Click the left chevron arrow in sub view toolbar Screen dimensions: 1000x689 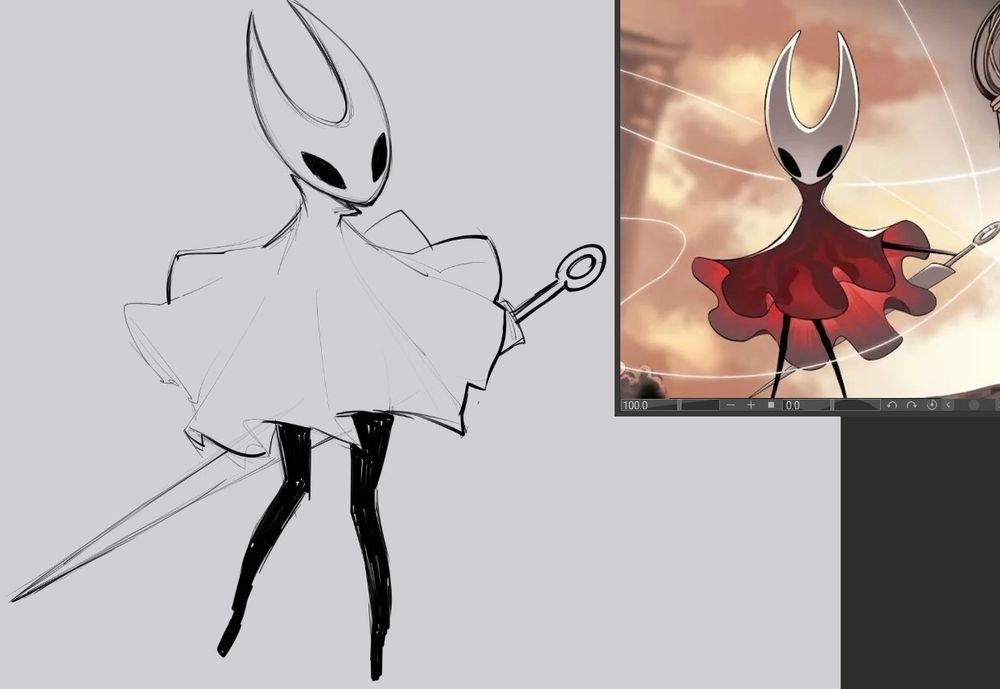pos(948,405)
